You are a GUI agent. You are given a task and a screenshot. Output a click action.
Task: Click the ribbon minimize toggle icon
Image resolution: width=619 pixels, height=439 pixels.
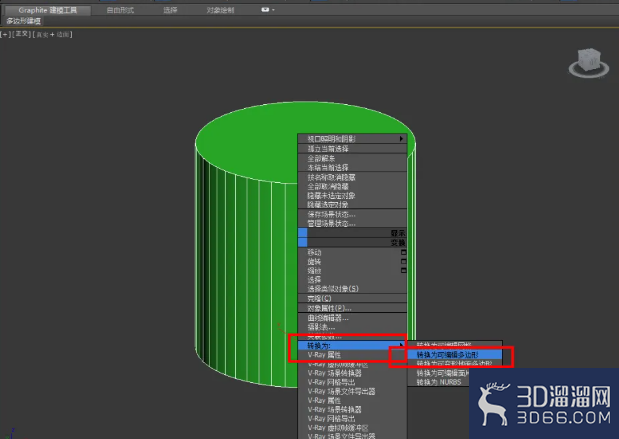[x=265, y=10]
